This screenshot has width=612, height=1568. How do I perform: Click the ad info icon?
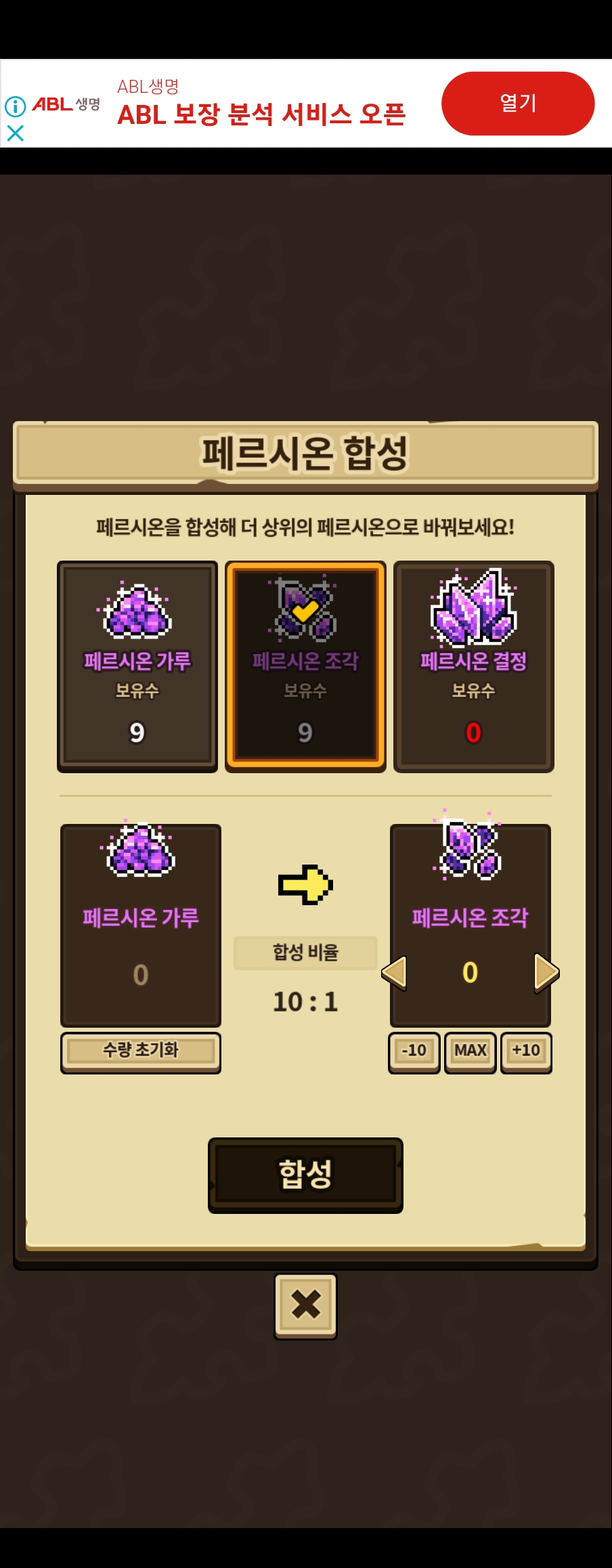click(16, 106)
